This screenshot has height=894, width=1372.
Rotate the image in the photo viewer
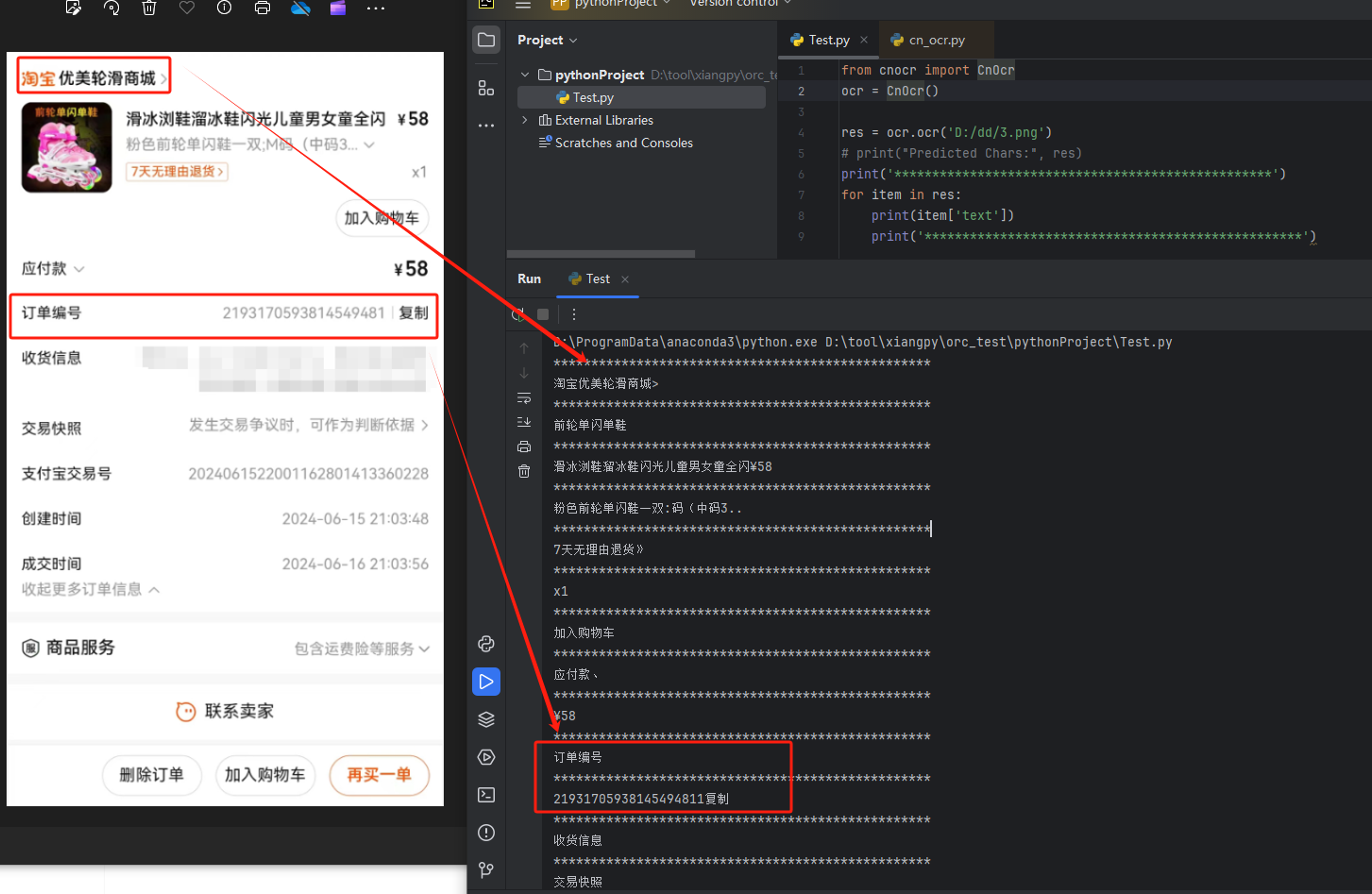pyautogui.click(x=111, y=8)
